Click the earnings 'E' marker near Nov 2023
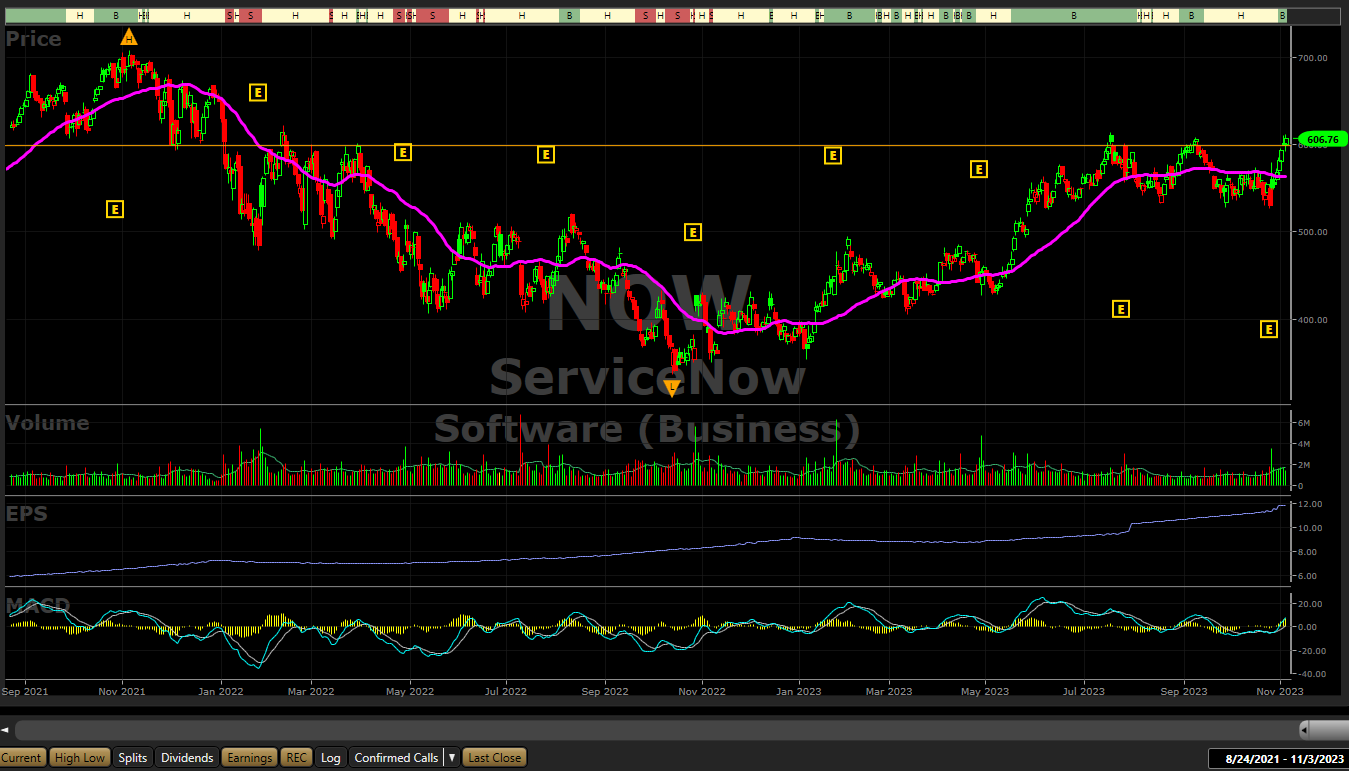The width and height of the screenshot is (1349, 771). [x=1268, y=329]
